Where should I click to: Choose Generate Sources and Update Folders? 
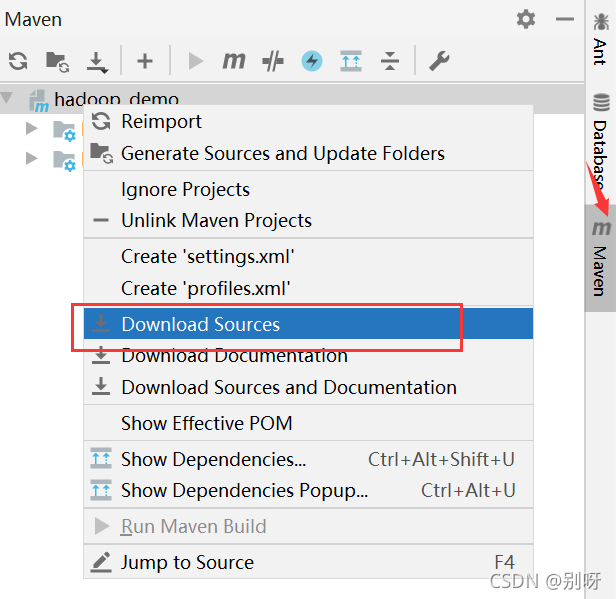[308, 153]
